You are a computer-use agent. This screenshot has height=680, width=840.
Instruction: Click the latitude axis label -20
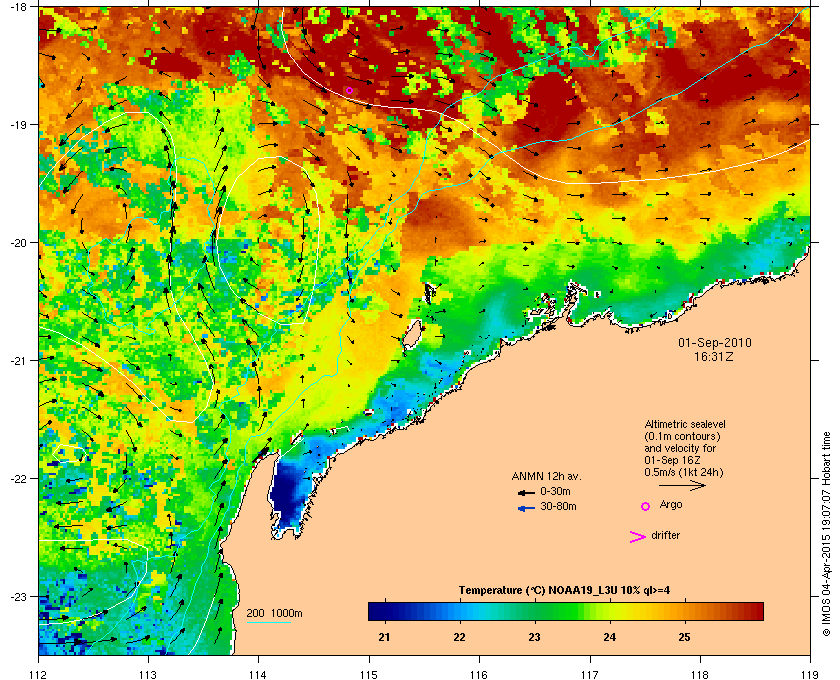click(17, 243)
